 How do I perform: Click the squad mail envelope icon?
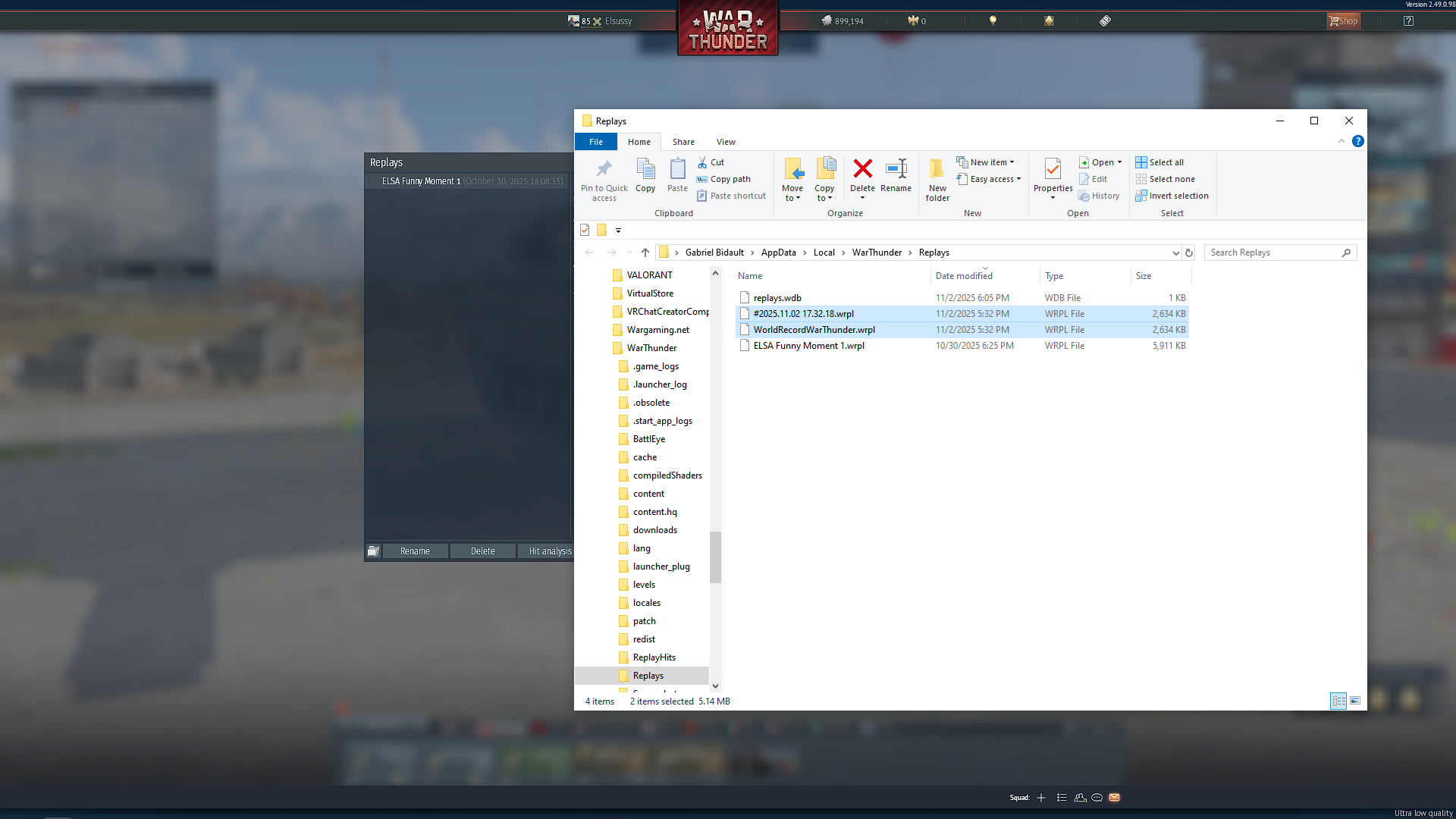pos(1114,798)
